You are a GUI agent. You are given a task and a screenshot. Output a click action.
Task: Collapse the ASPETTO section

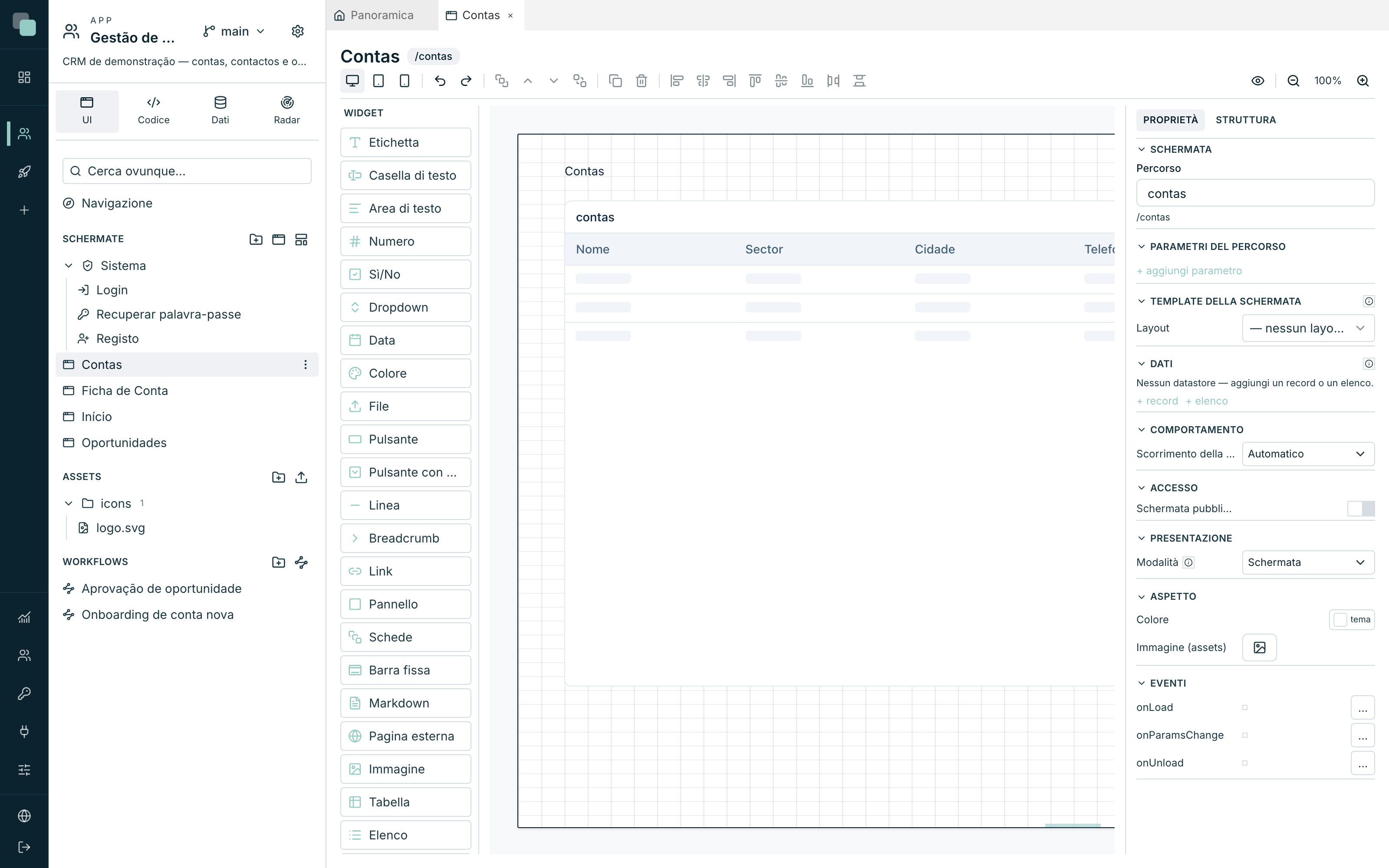pyautogui.click(x=1142, y=596)
